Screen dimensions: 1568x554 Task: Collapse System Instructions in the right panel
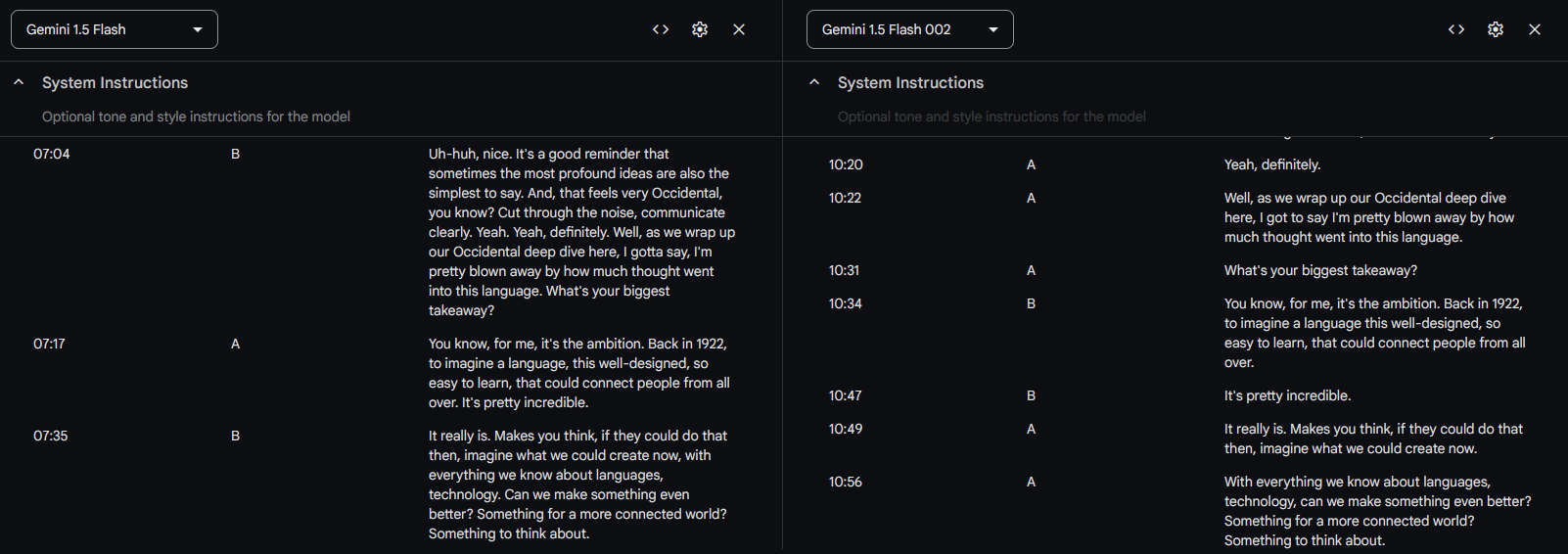(x=814, y=82)
